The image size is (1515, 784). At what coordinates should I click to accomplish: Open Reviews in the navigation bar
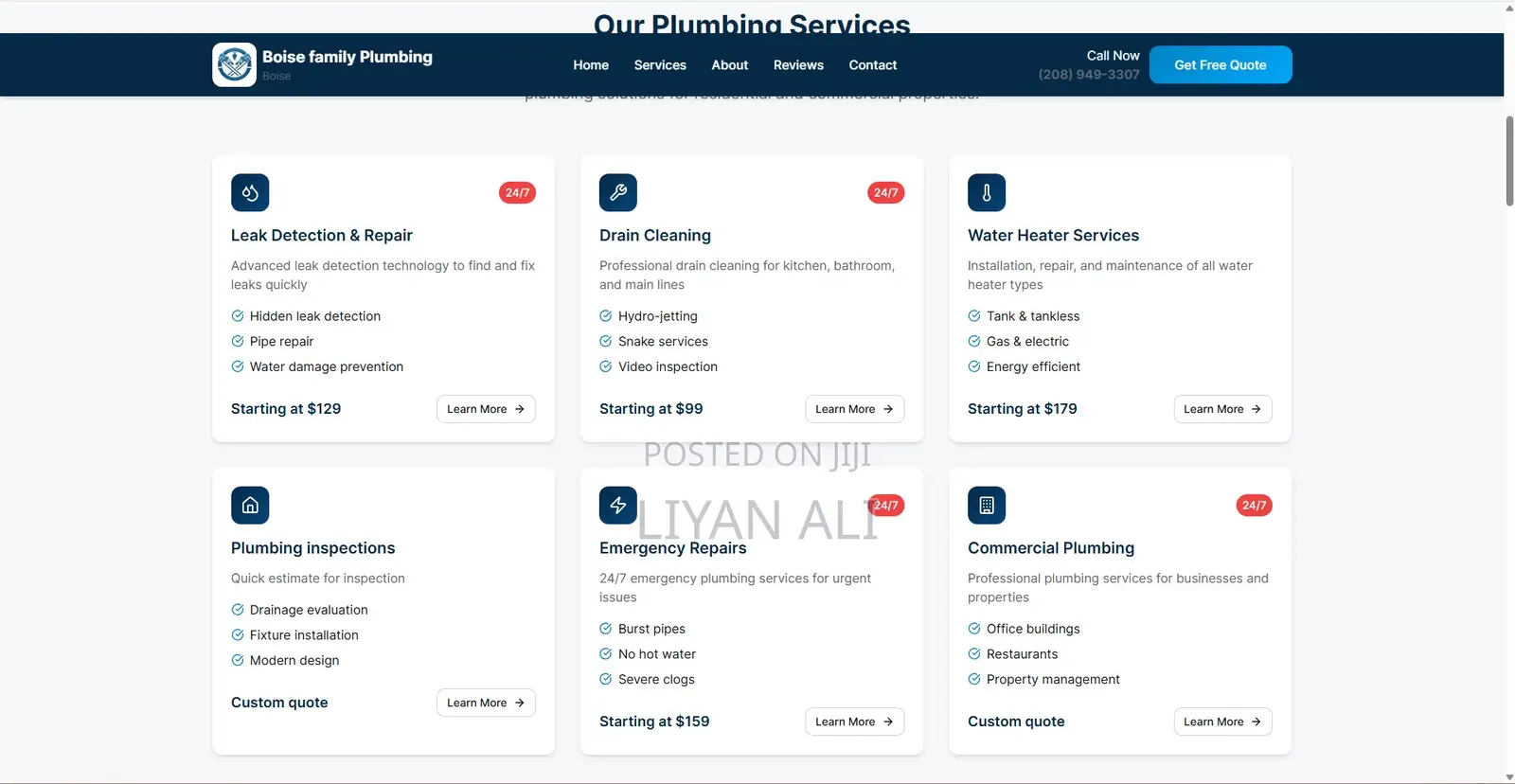coord(798,65)
